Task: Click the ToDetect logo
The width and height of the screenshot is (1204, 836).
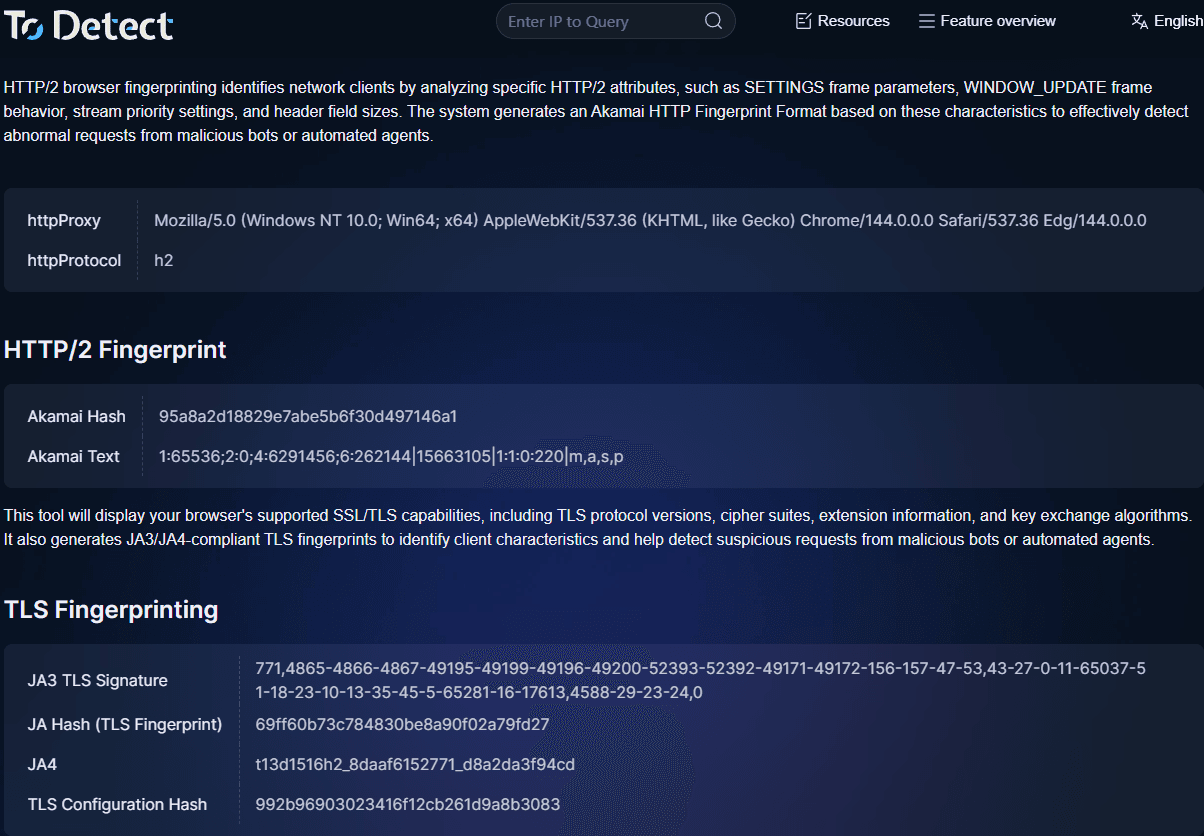Action: [x=89, y=26]
